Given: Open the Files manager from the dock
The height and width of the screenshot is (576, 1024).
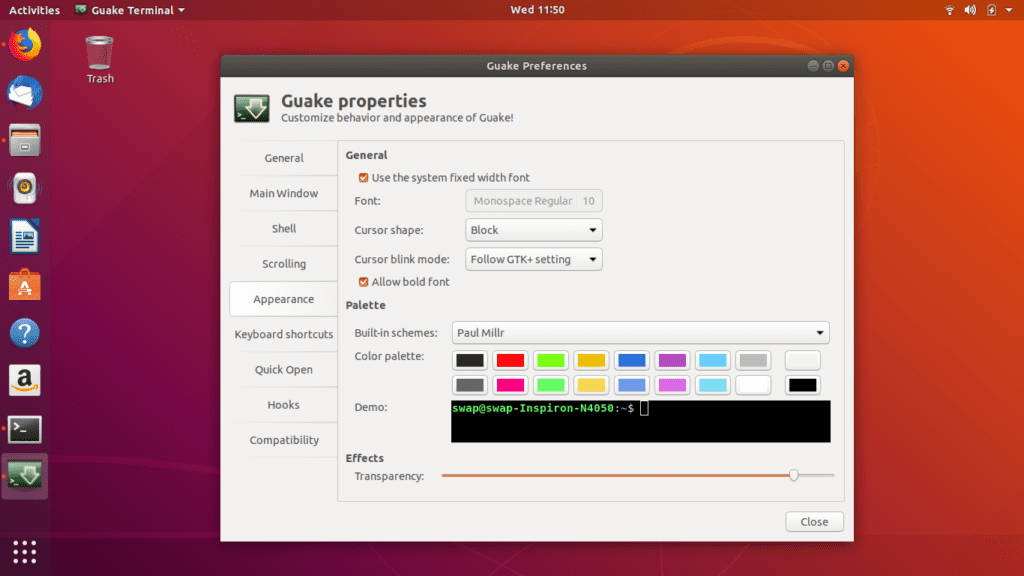Looking at the screenshot, I should coord(23,140).
